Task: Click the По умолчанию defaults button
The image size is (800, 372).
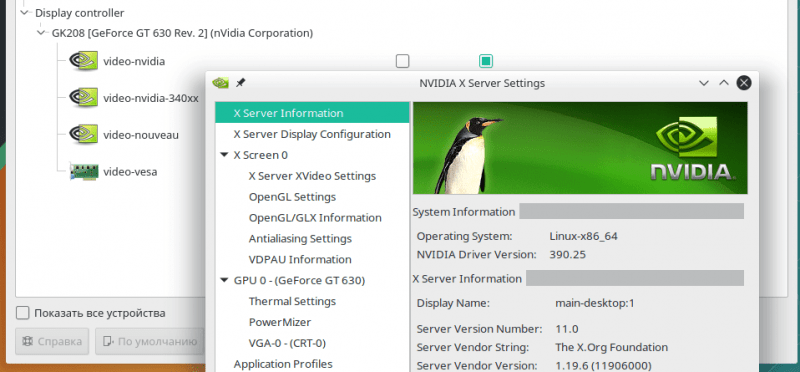Action: pyautogui.click(x=149, y=341)
